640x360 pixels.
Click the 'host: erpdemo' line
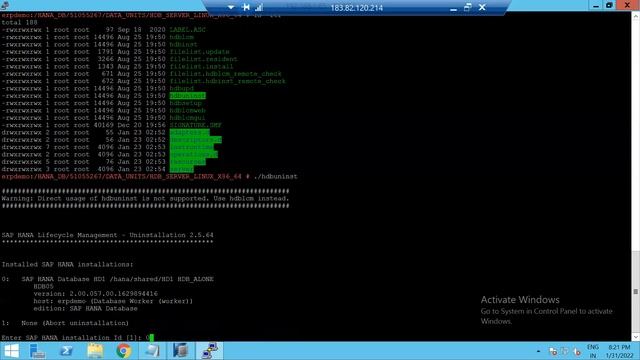[x=113, y=301]
